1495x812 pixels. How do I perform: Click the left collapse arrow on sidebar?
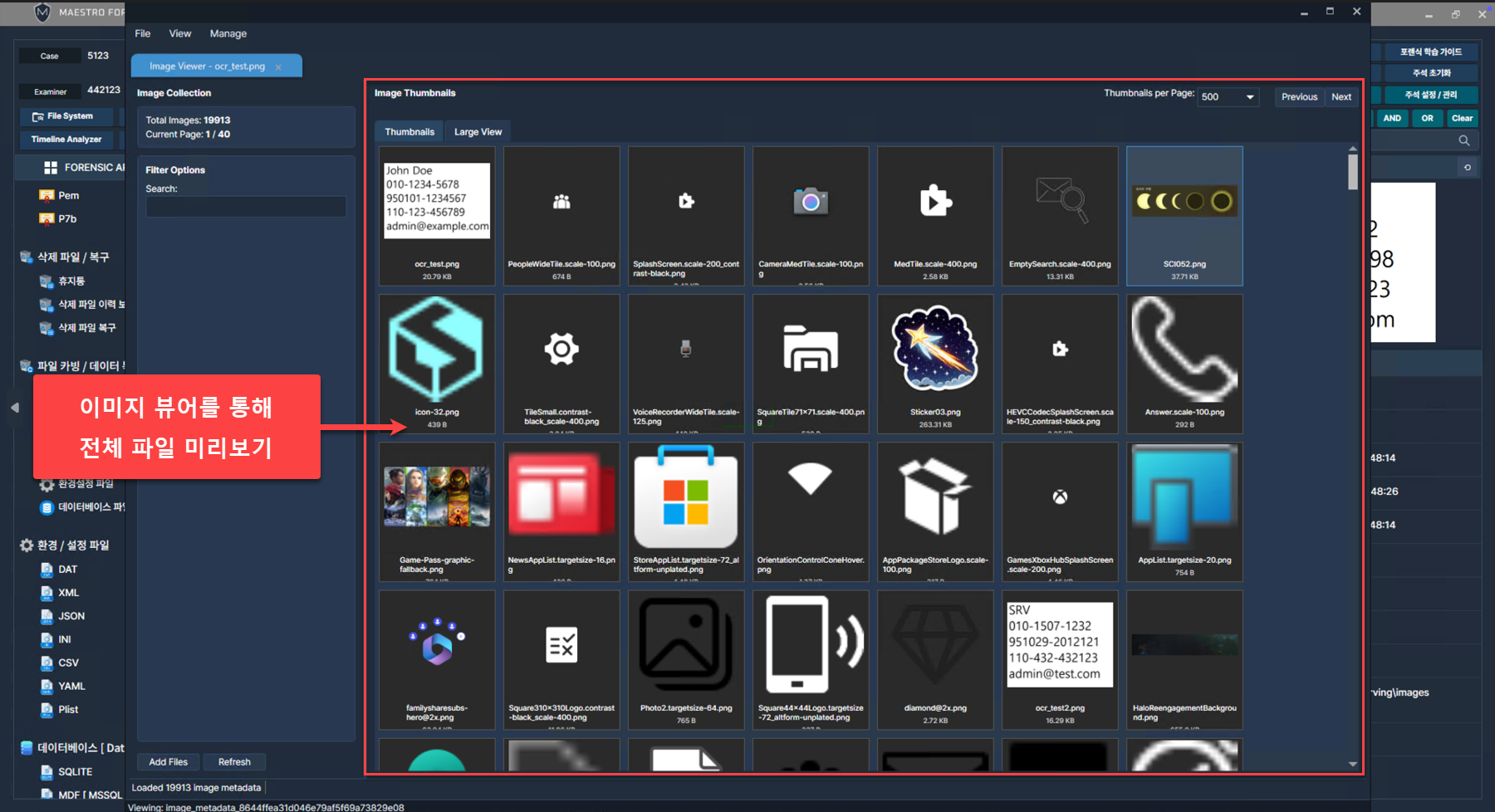point(14,408)
